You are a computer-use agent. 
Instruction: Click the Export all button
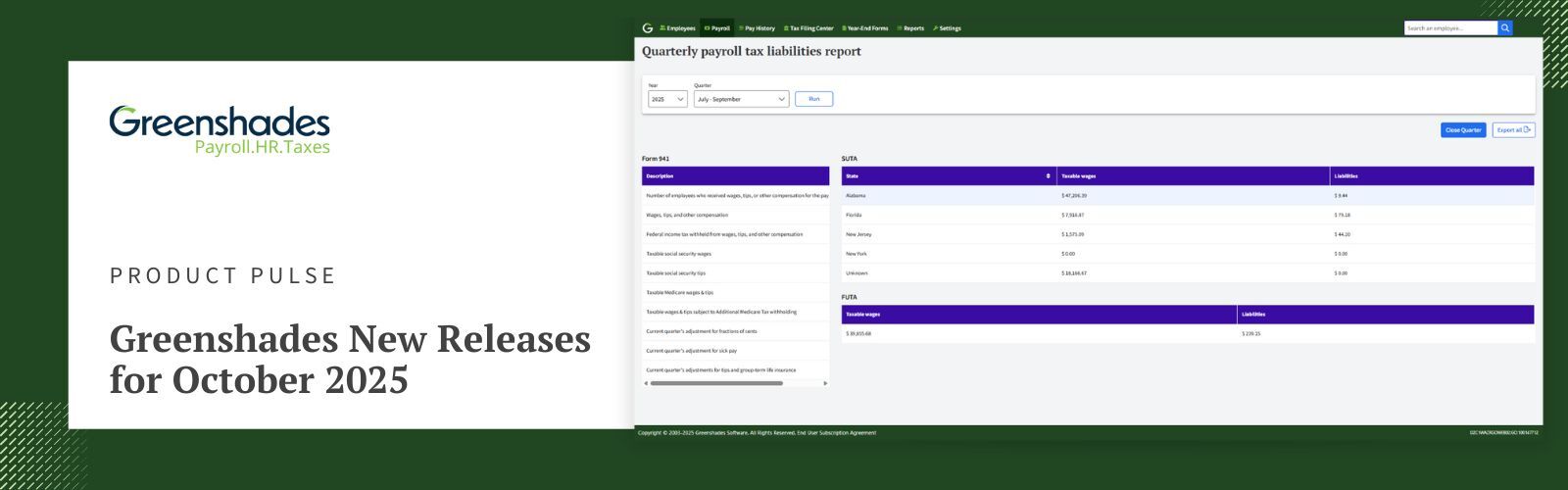[1513, 130]
